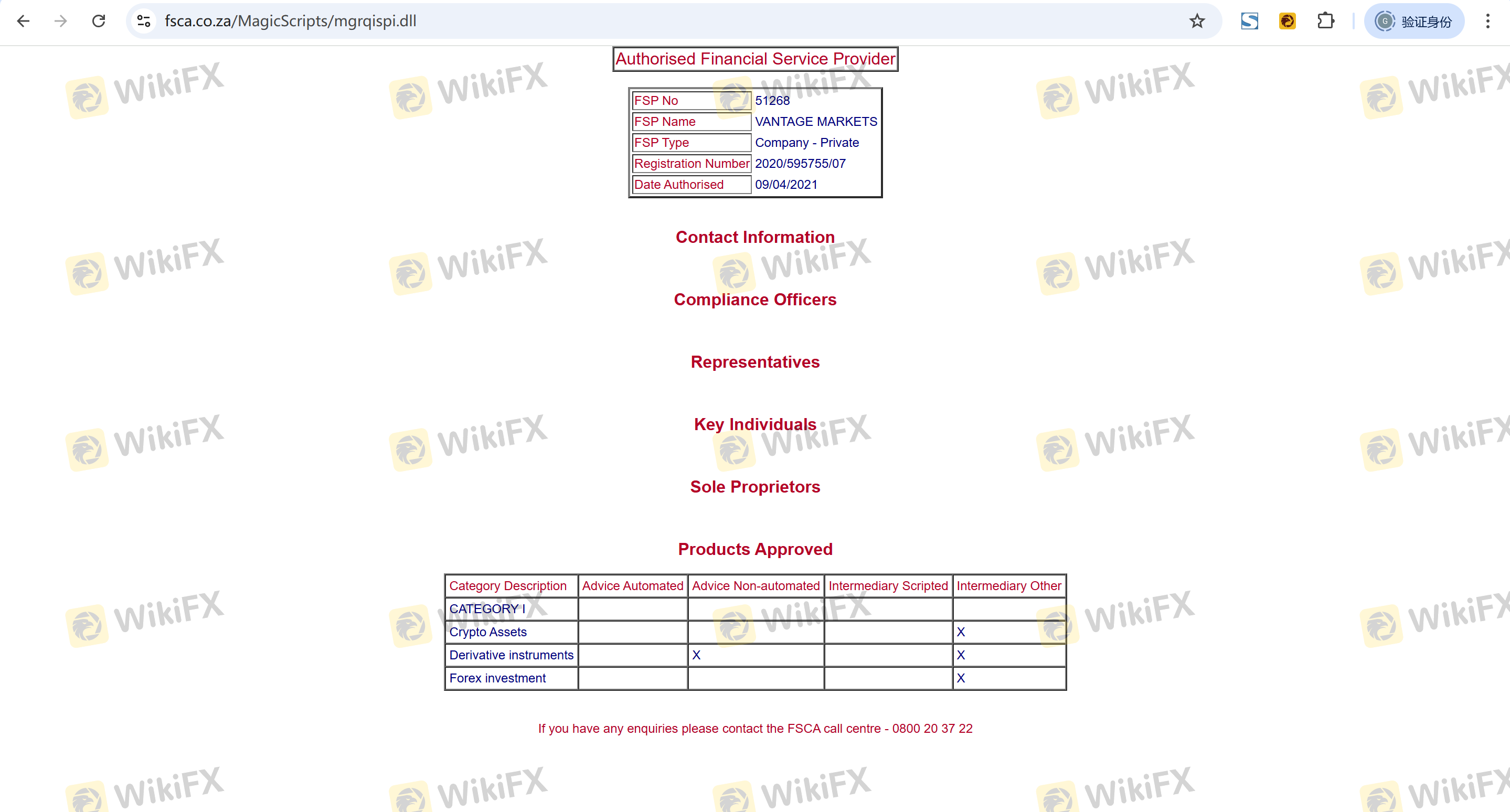This screenshot has height=812, width=1510.
Task: Bookmark this page with the star
Action: [x=1196, y=21]
